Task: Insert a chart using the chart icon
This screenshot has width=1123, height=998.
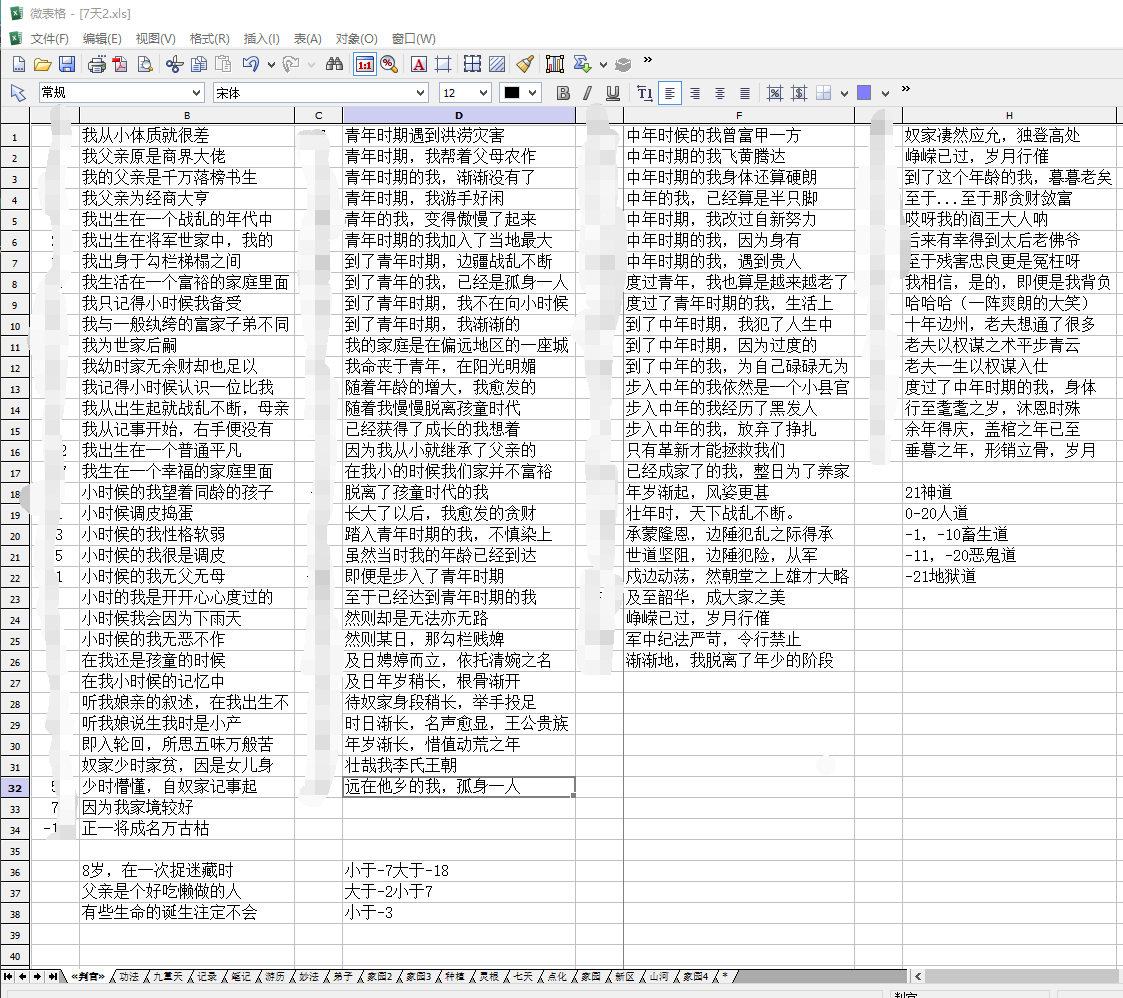Action: pyautogui.click(x=555, y=65)
